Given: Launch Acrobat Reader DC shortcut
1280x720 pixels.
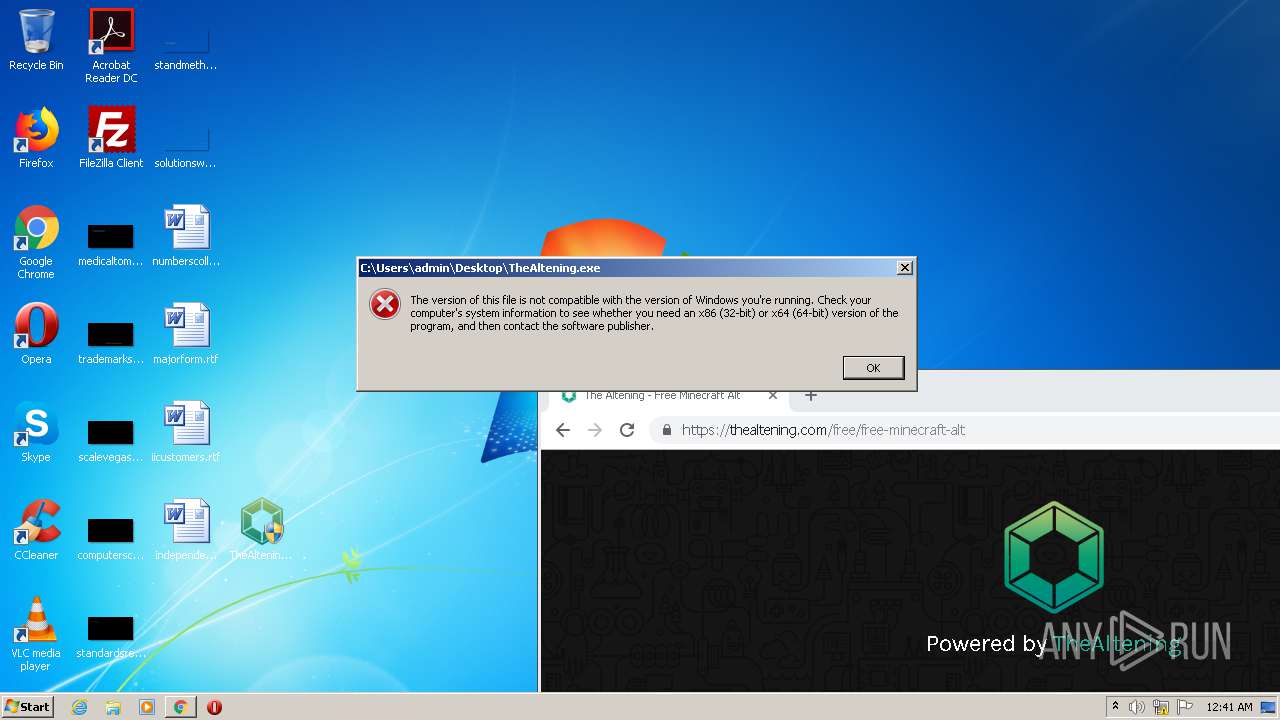Looking at the screenshot, I should tap(111, 46).
